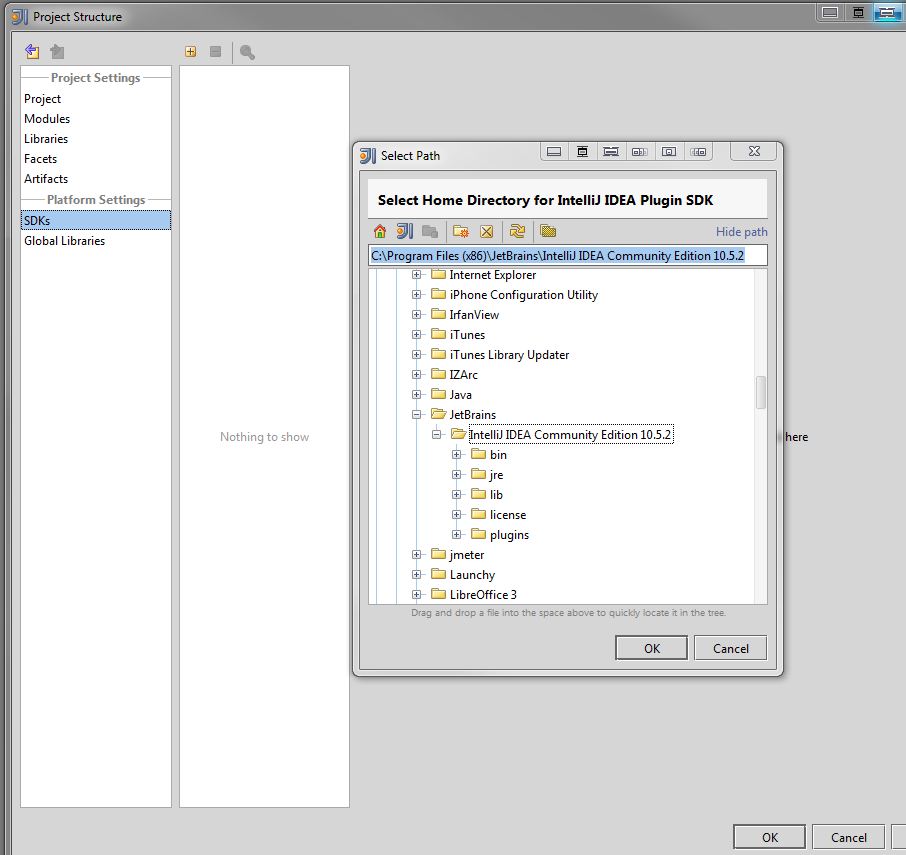Expand the IrfanView folder node

(416, 315)
